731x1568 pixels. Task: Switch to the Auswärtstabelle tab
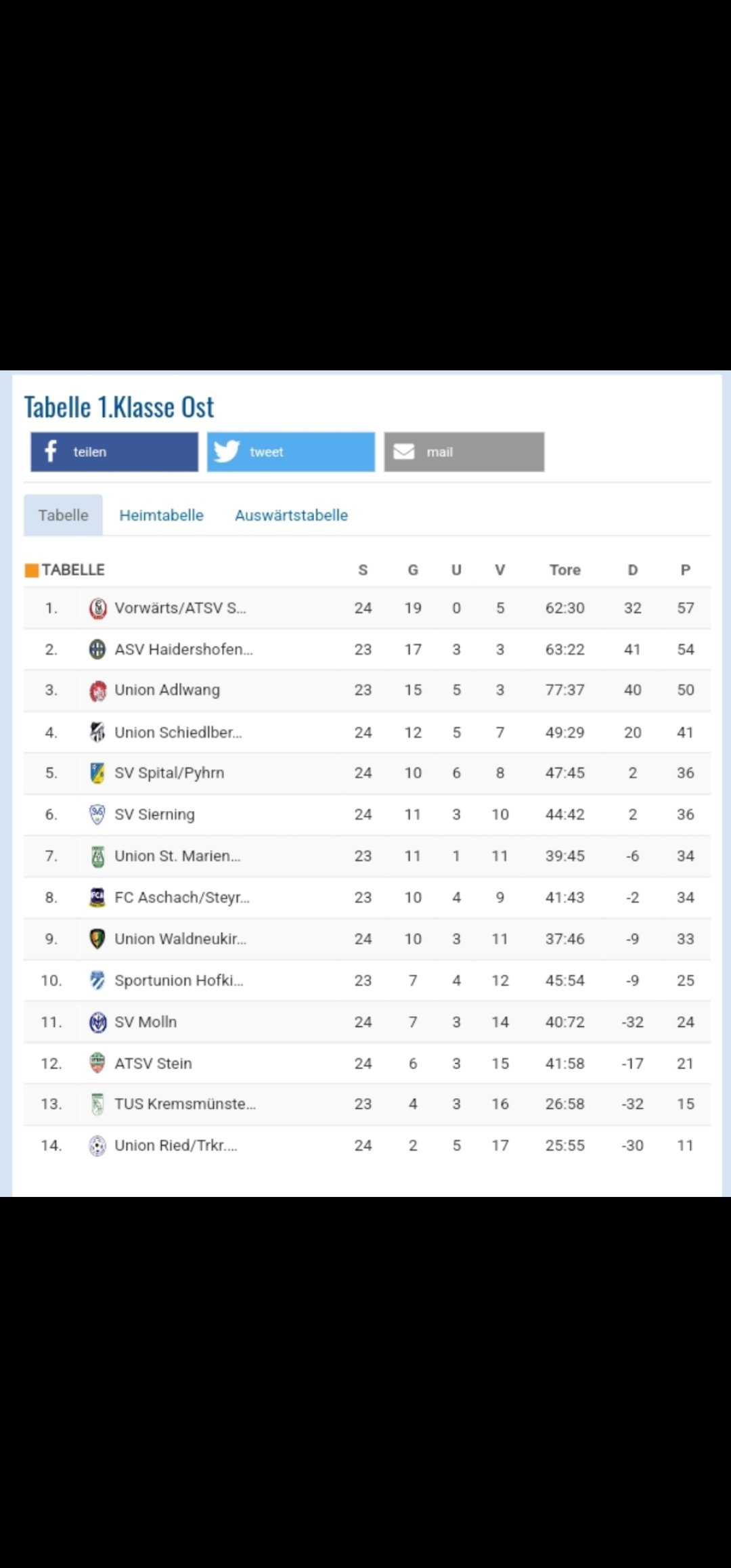pos(291,515)
